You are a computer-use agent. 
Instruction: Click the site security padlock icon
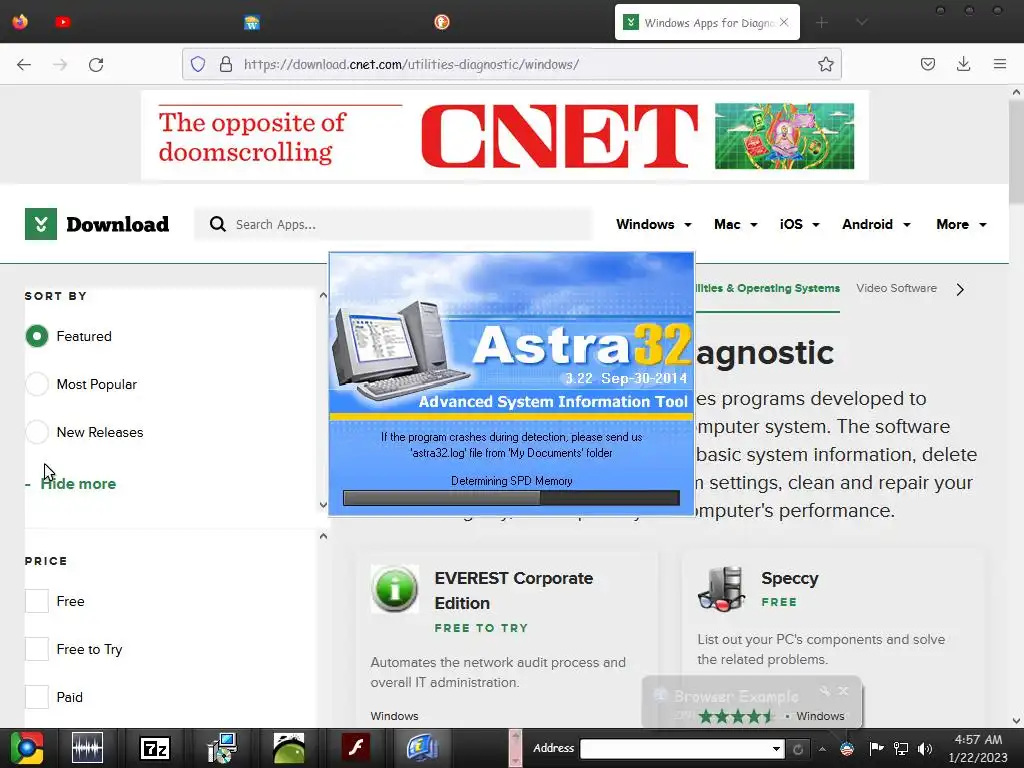[x=225, y=64]
